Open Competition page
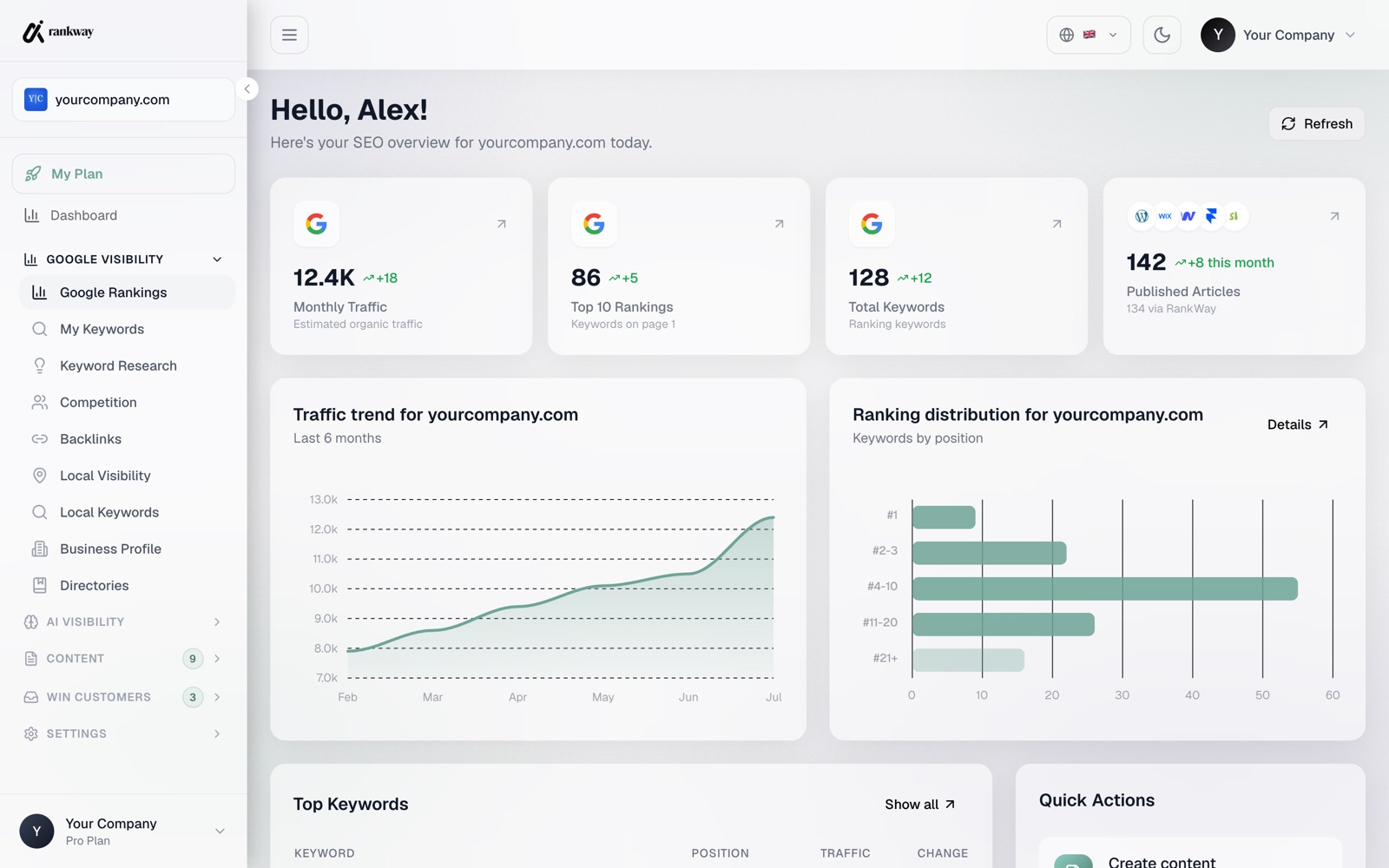Image resolution: width=1389 pixels, height=868 pixels. pos(127,402)
